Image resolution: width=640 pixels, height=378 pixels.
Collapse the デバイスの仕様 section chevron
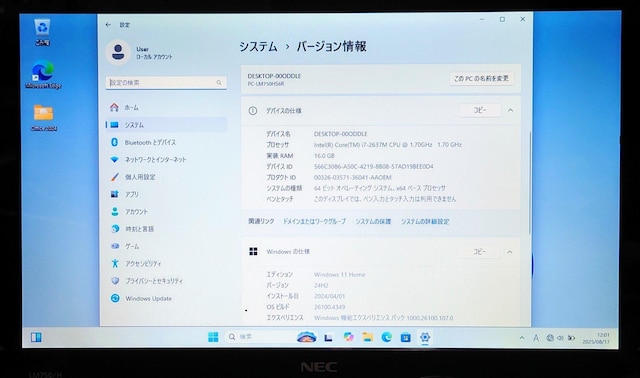tap(511, 110)
